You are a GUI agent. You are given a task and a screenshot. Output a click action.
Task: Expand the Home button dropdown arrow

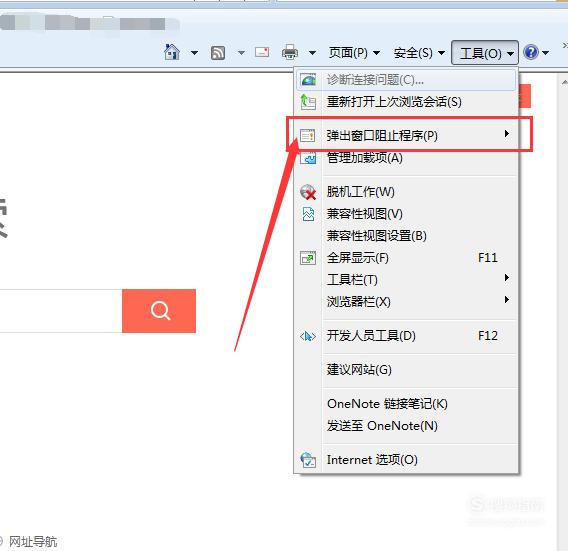tap(195, 53)
